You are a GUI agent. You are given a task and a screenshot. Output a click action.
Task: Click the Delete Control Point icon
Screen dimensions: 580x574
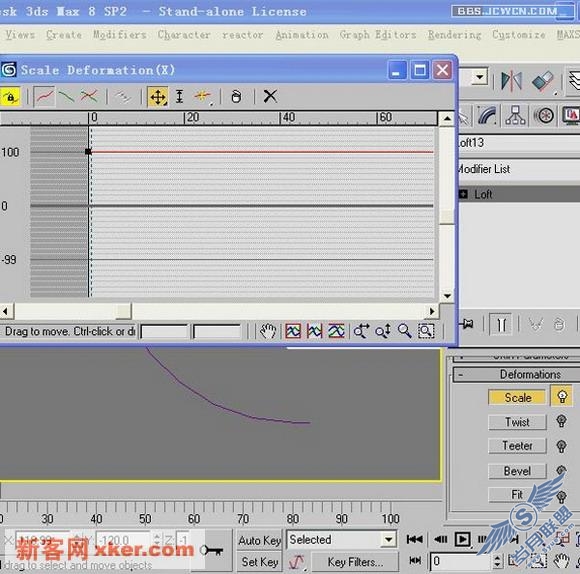click(236, 97)
